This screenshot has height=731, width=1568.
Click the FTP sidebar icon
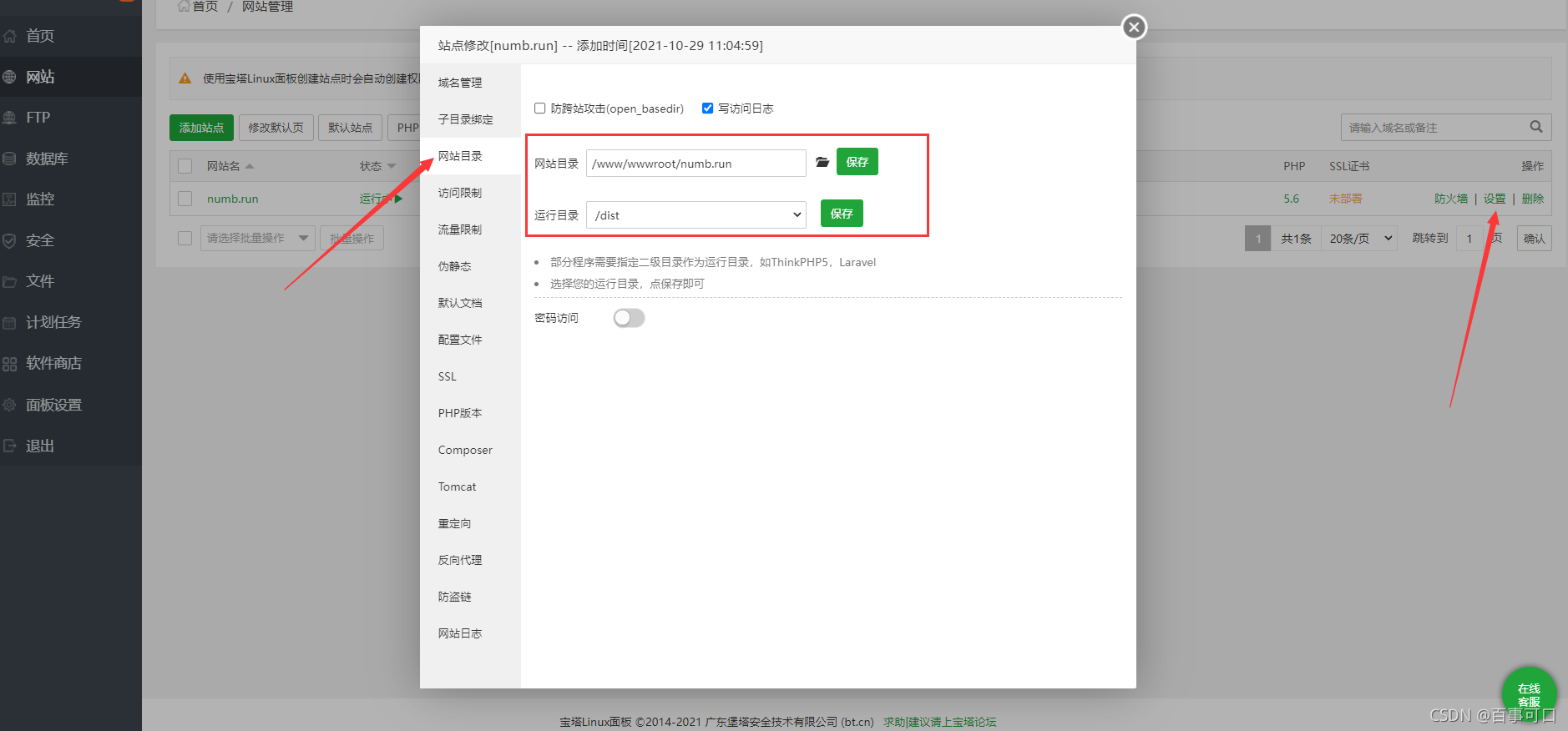10,118
